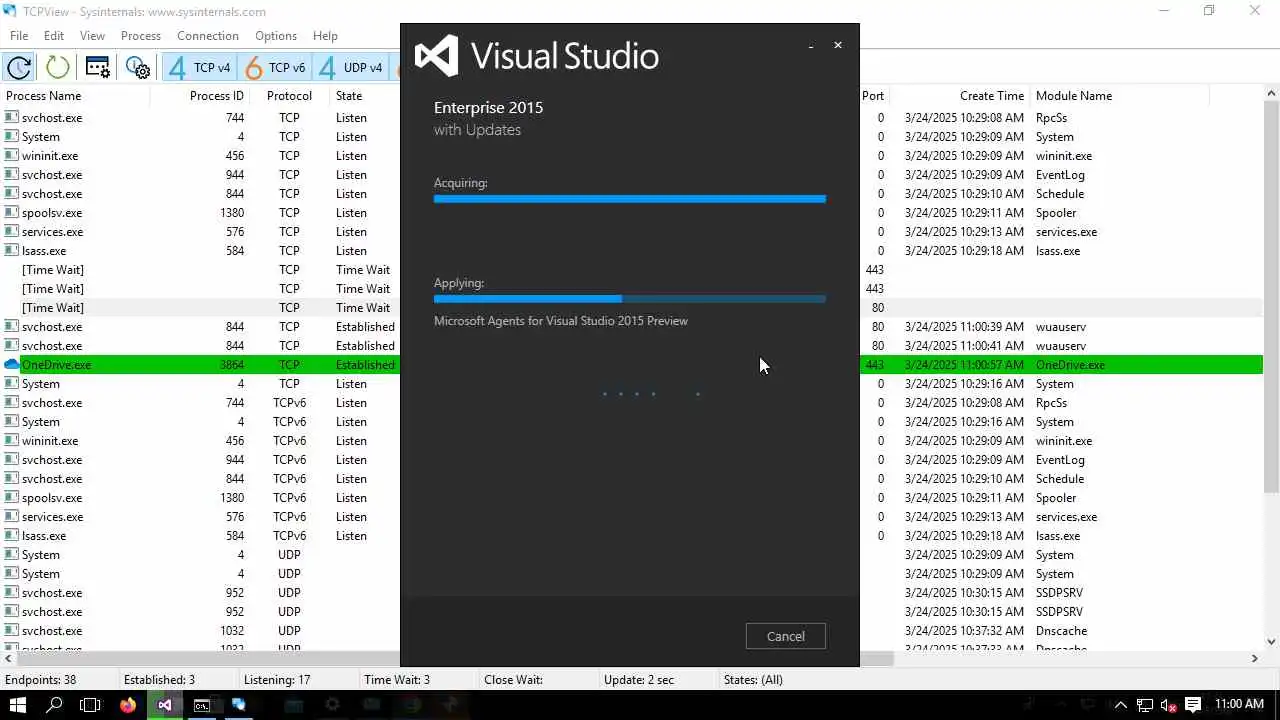Click the Acquiring progress bar
The width and height of the screenshot is (1280, 720).
coord(630,199)
